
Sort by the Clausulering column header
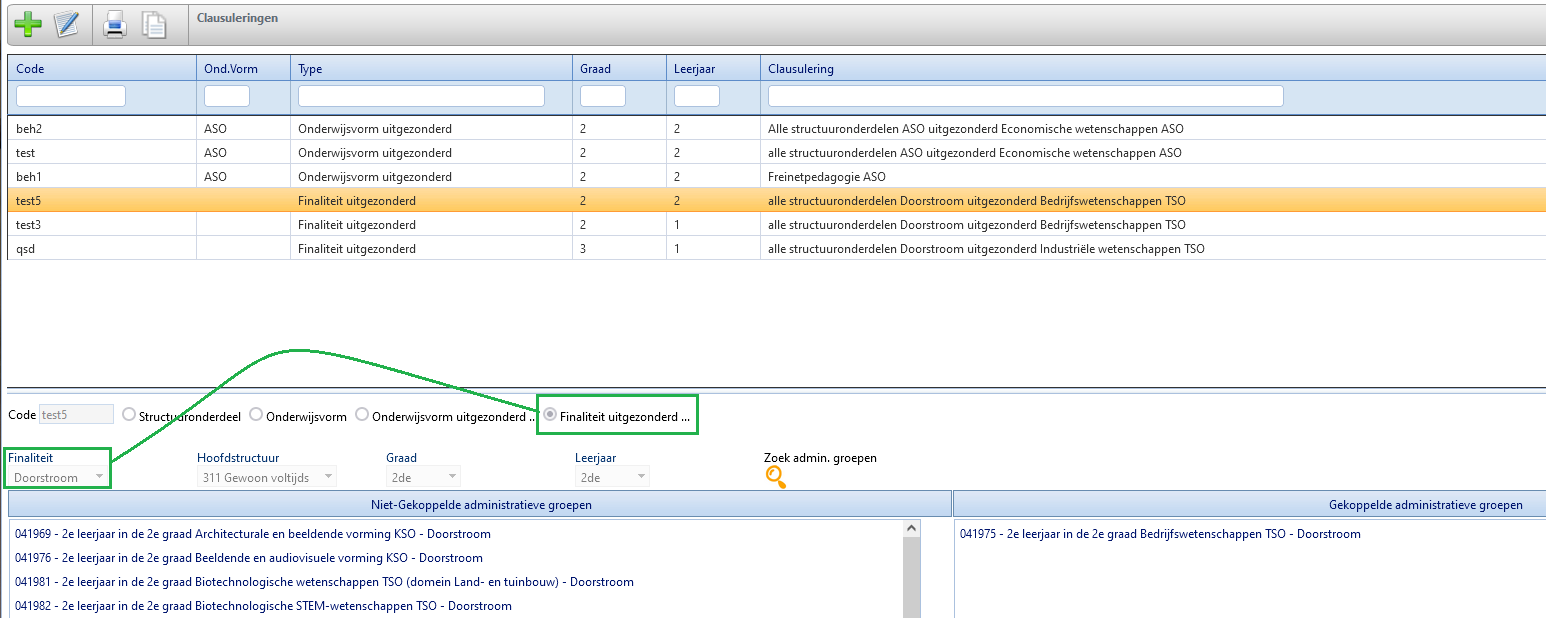1153,69
